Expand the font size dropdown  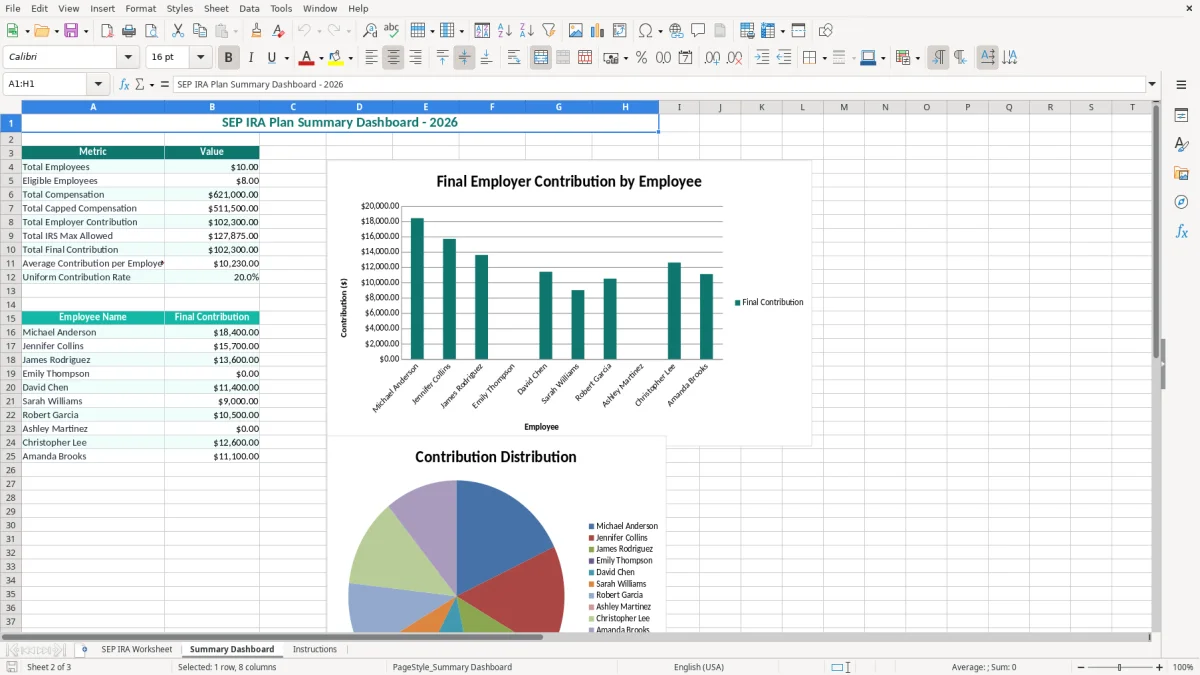pos(200,58)
